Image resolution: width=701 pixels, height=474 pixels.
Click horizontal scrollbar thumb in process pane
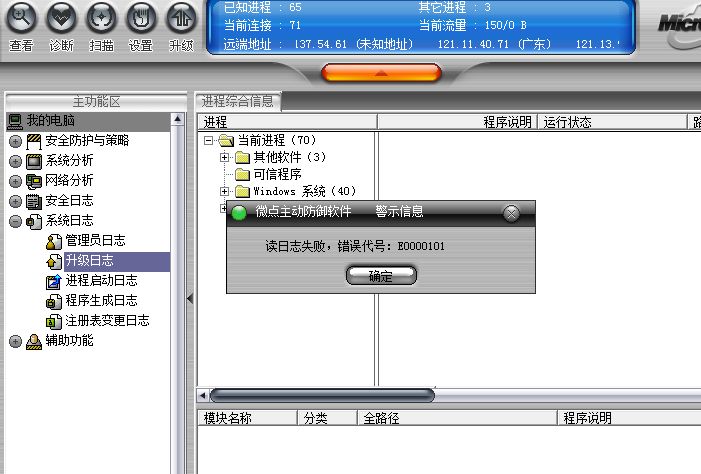[x=322, y=395]
